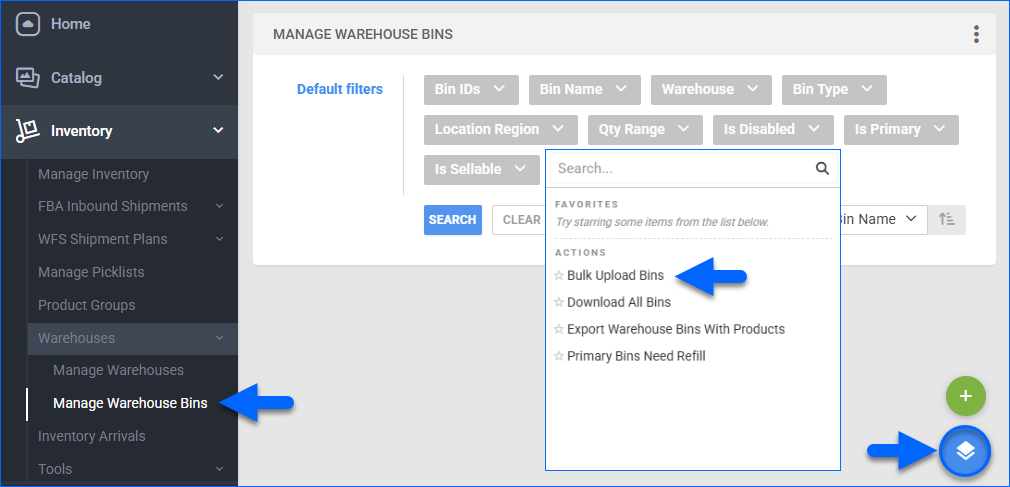This screenshot has width=1010, height=487.
Task: Click the Inventory hand truck icon
Action: tap(28, 131)
